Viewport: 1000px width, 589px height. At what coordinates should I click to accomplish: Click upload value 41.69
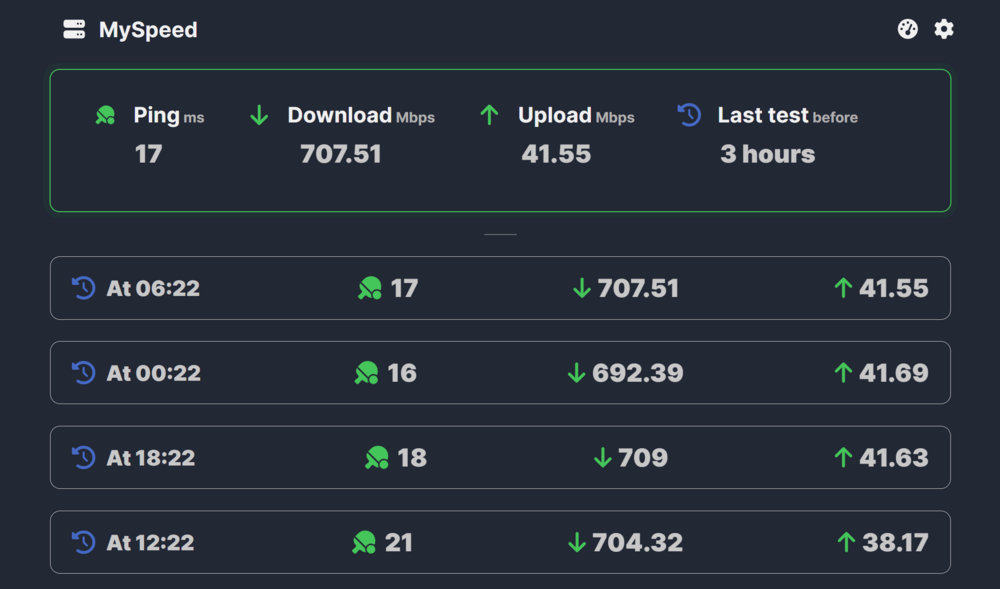pos(893,373)
